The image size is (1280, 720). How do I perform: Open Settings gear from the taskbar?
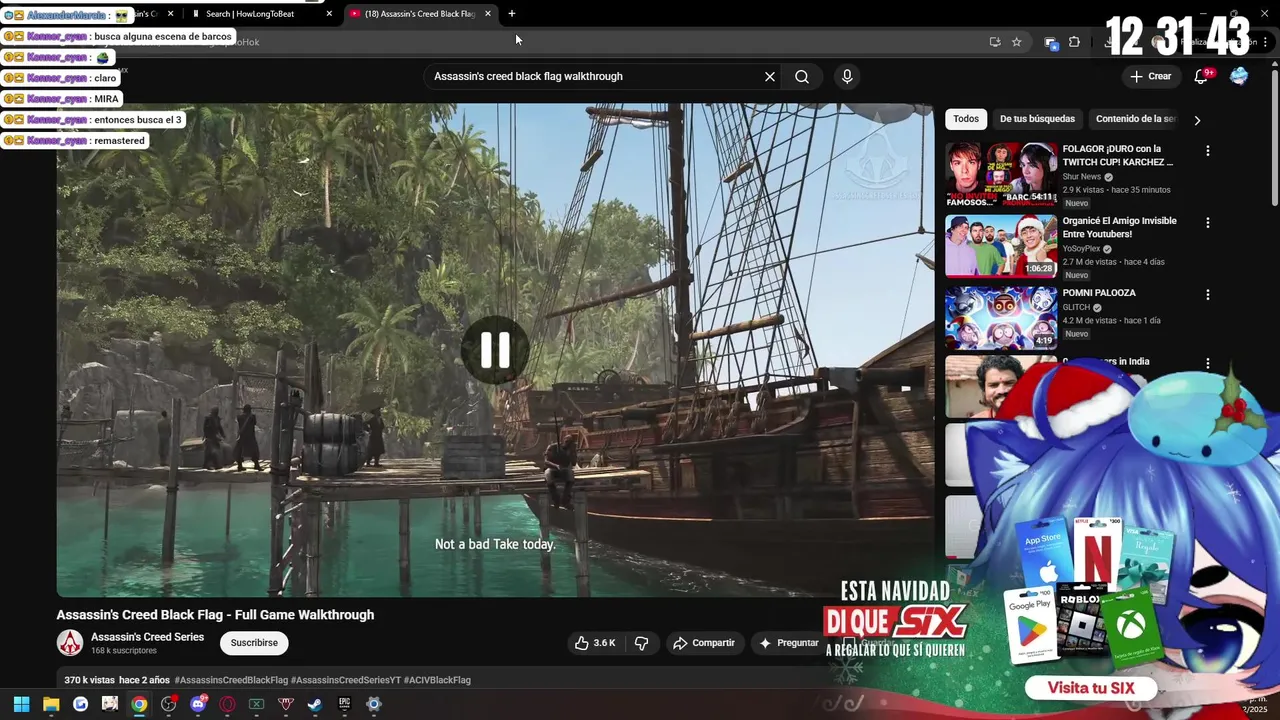[x=374, y=704]
